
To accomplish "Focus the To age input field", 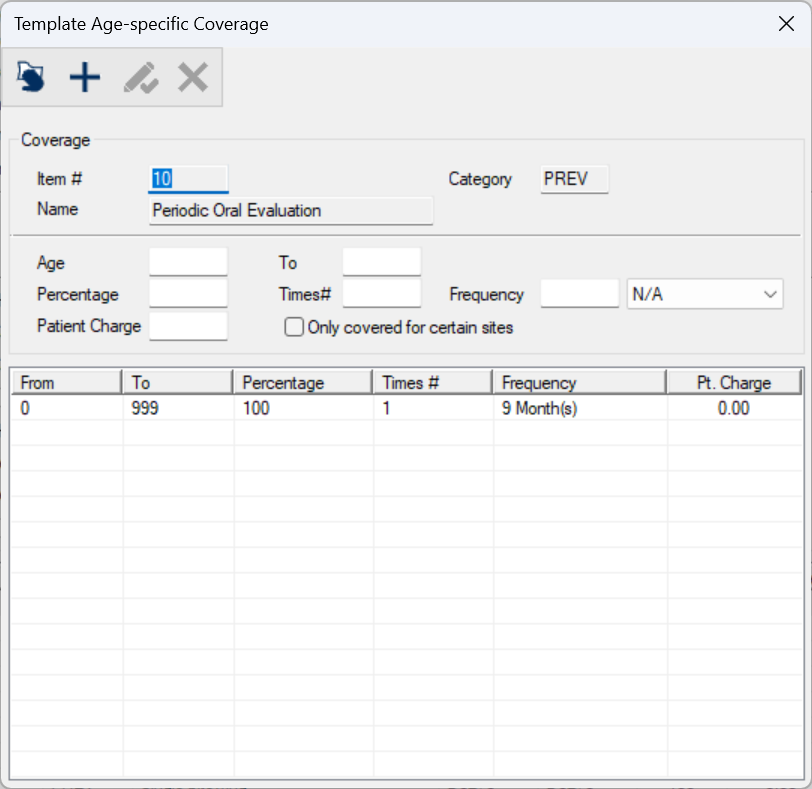I will (381, 263).
